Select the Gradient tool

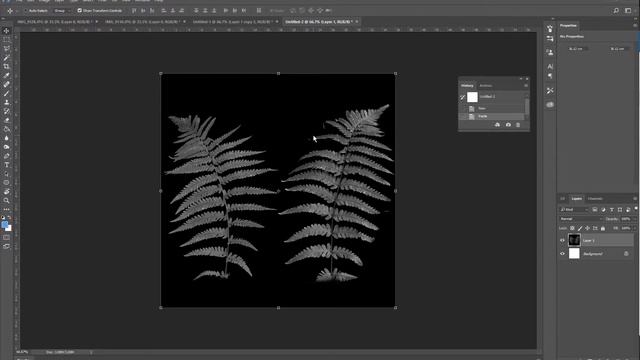(x=7, y=129)
